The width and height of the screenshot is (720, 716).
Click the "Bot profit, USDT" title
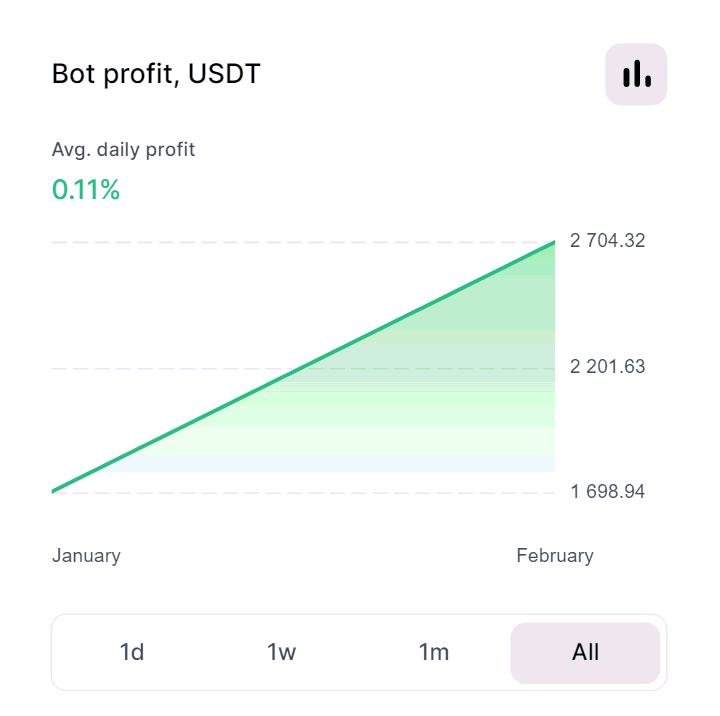point(156,74)
